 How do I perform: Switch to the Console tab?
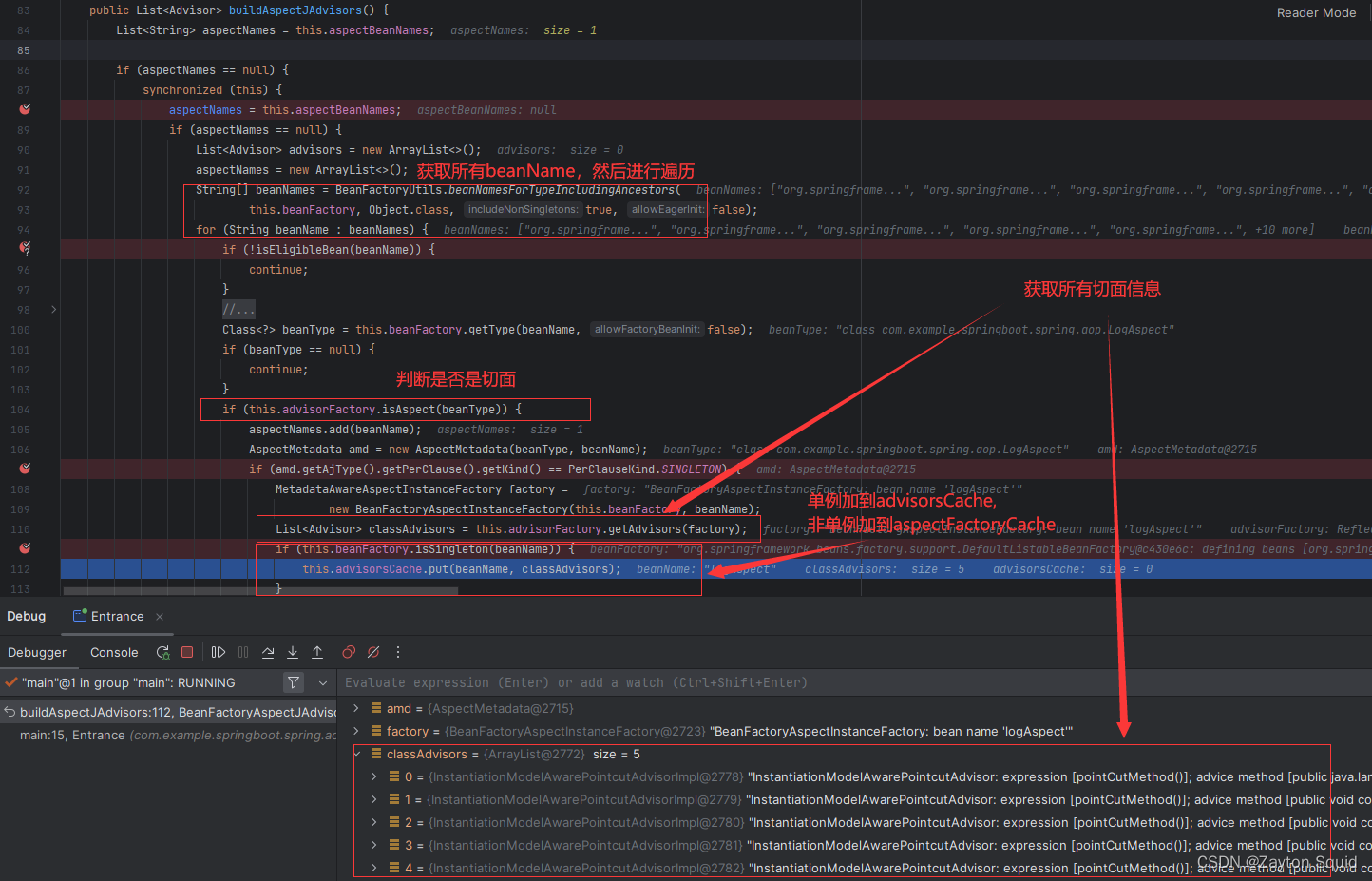pyautogui.click(x=114, y=652)
